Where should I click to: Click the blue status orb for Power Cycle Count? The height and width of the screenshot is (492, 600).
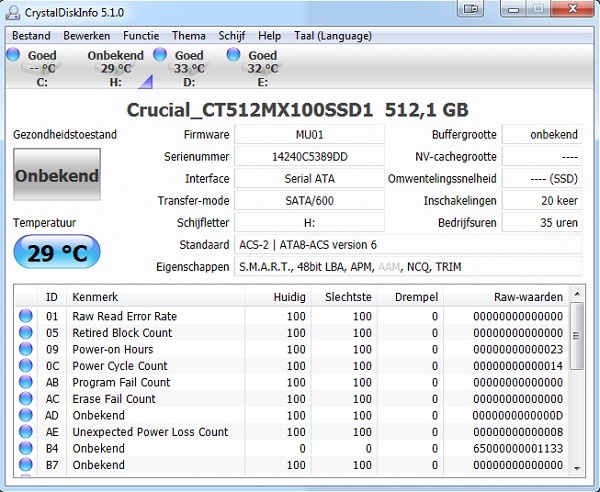click(26, 365)
